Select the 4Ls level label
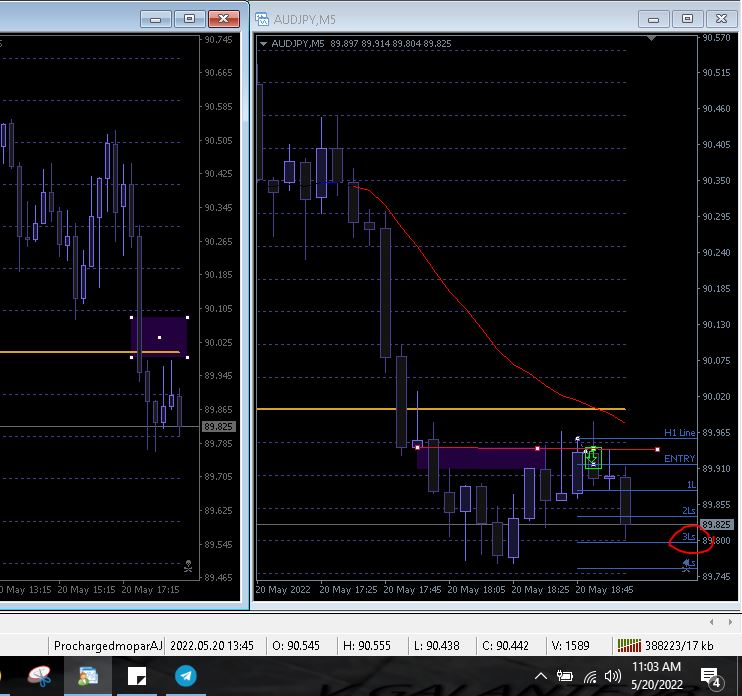742x696 pixels. (x=689, y=563)
